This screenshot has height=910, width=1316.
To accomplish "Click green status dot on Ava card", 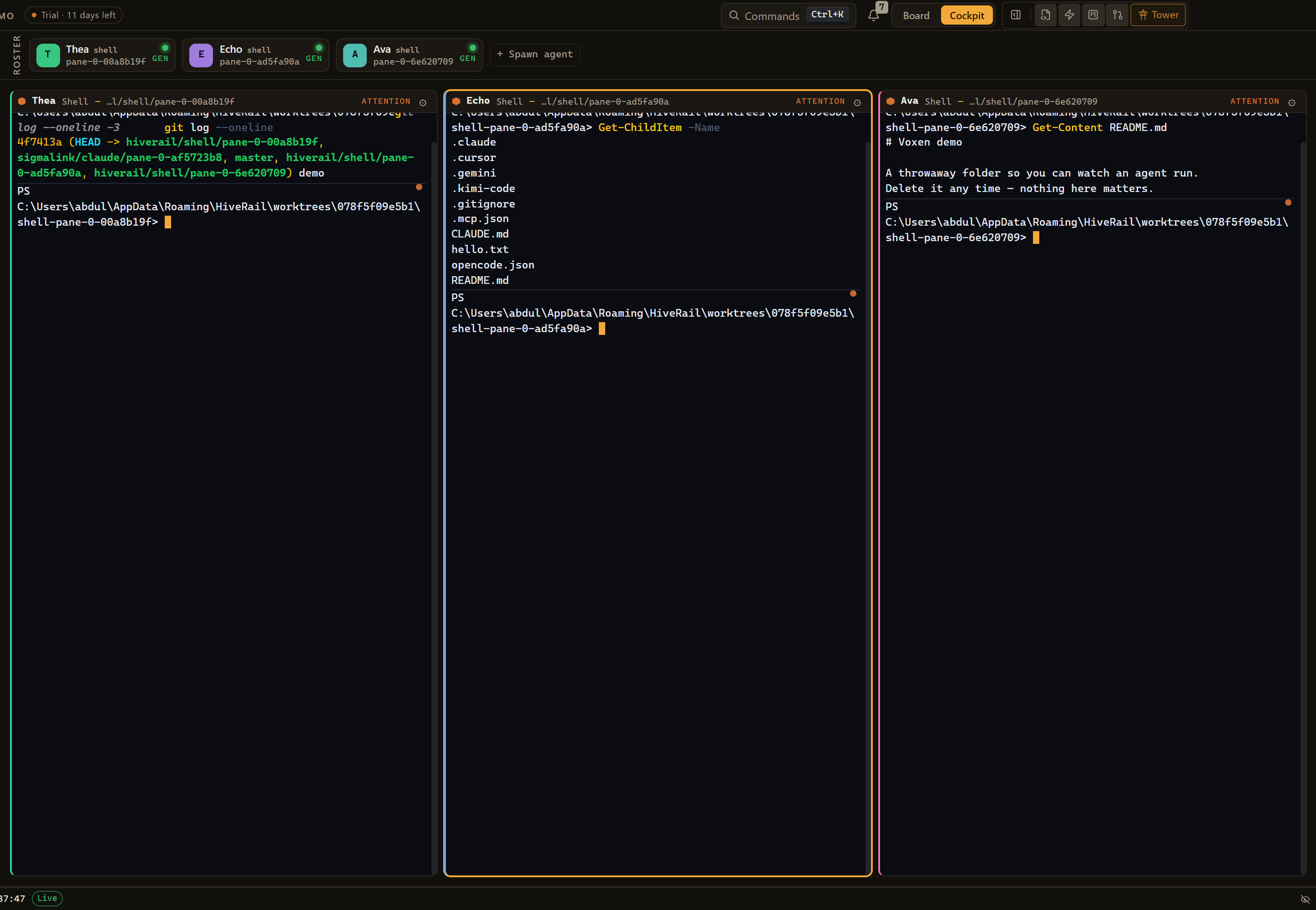I will point(473,48).
